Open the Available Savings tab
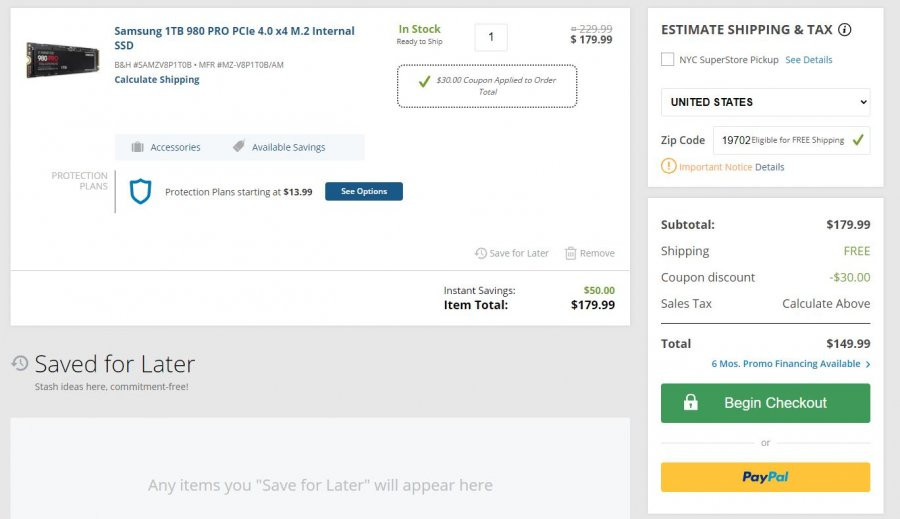Viewport: 900px width, 519px height. (279, 147)
